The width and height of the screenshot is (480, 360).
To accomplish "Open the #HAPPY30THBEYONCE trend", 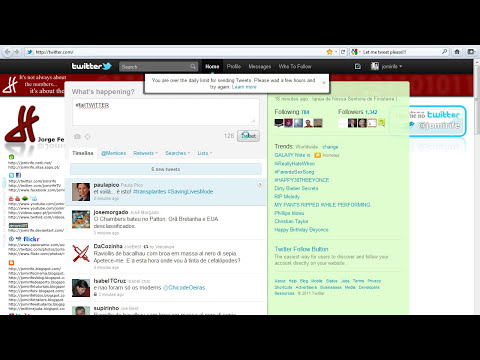I will point(302,180).
